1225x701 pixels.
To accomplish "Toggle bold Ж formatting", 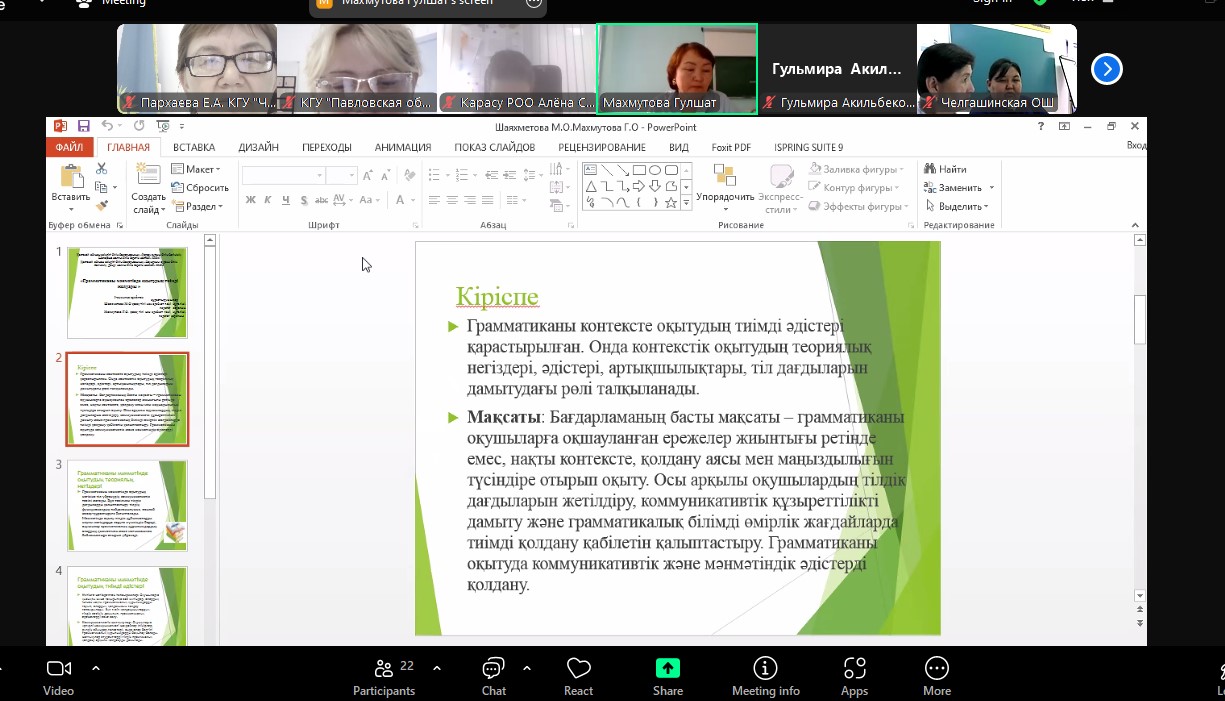I will (x=251, y=200).
